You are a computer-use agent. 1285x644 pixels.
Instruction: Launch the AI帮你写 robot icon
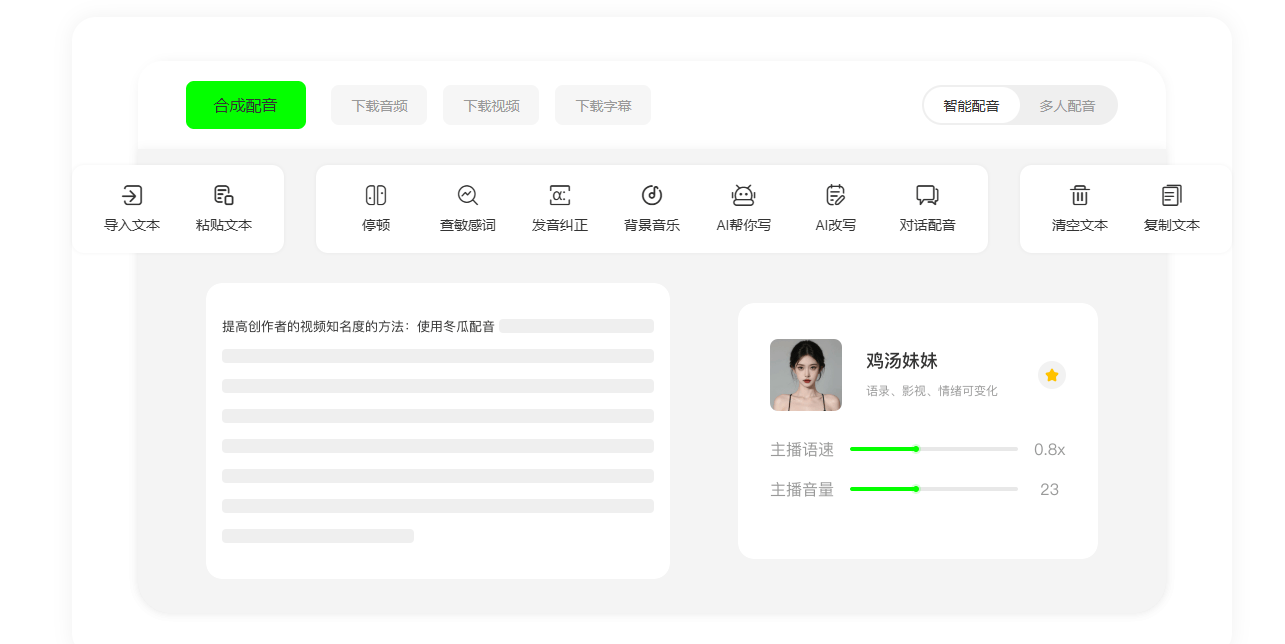[743, 195]
